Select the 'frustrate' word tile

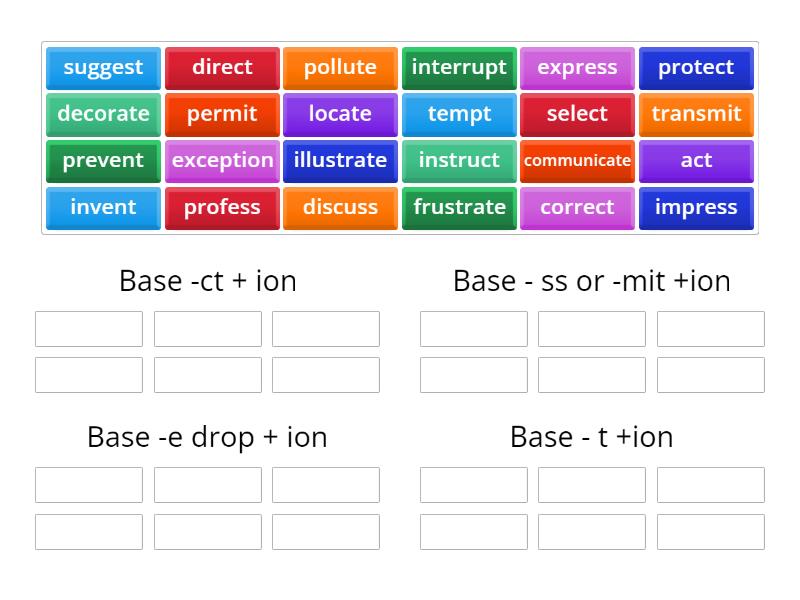[x=459, y=208]
